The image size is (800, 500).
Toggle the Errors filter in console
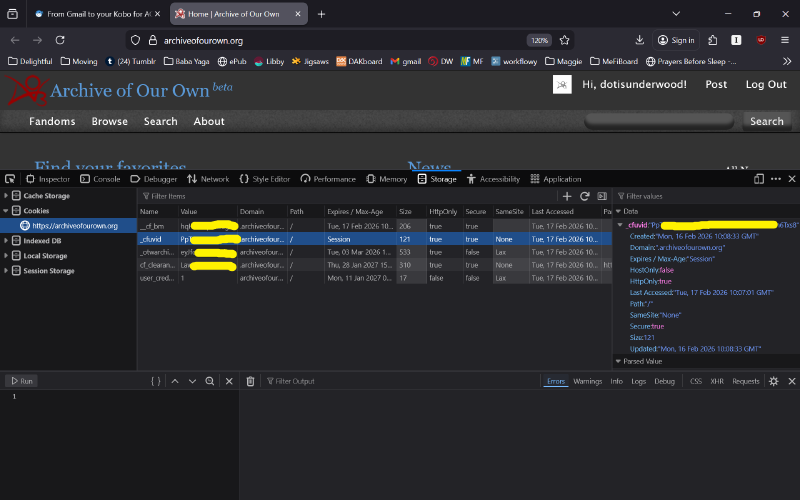coord(556,381)
